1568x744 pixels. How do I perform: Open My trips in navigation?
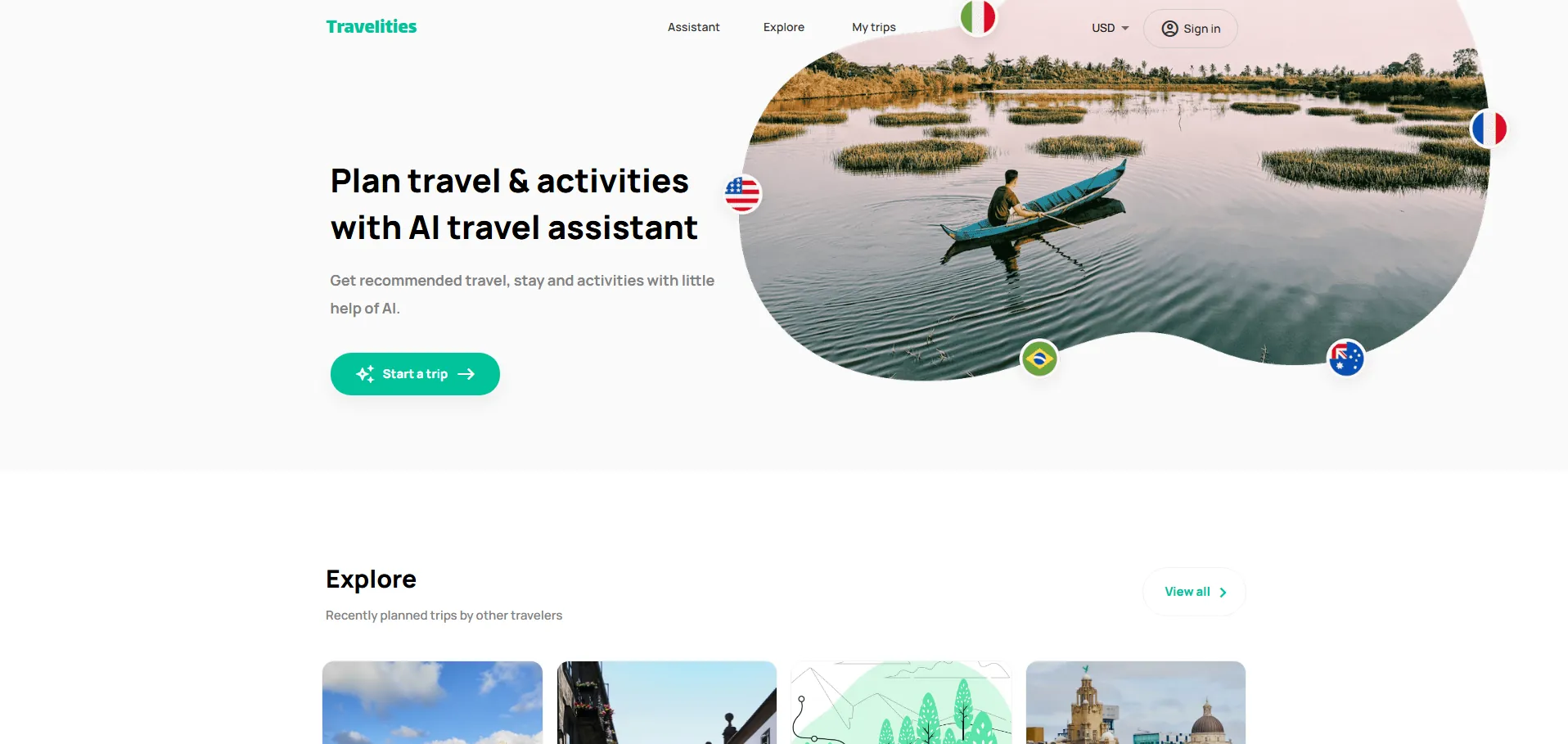point(874,27)
